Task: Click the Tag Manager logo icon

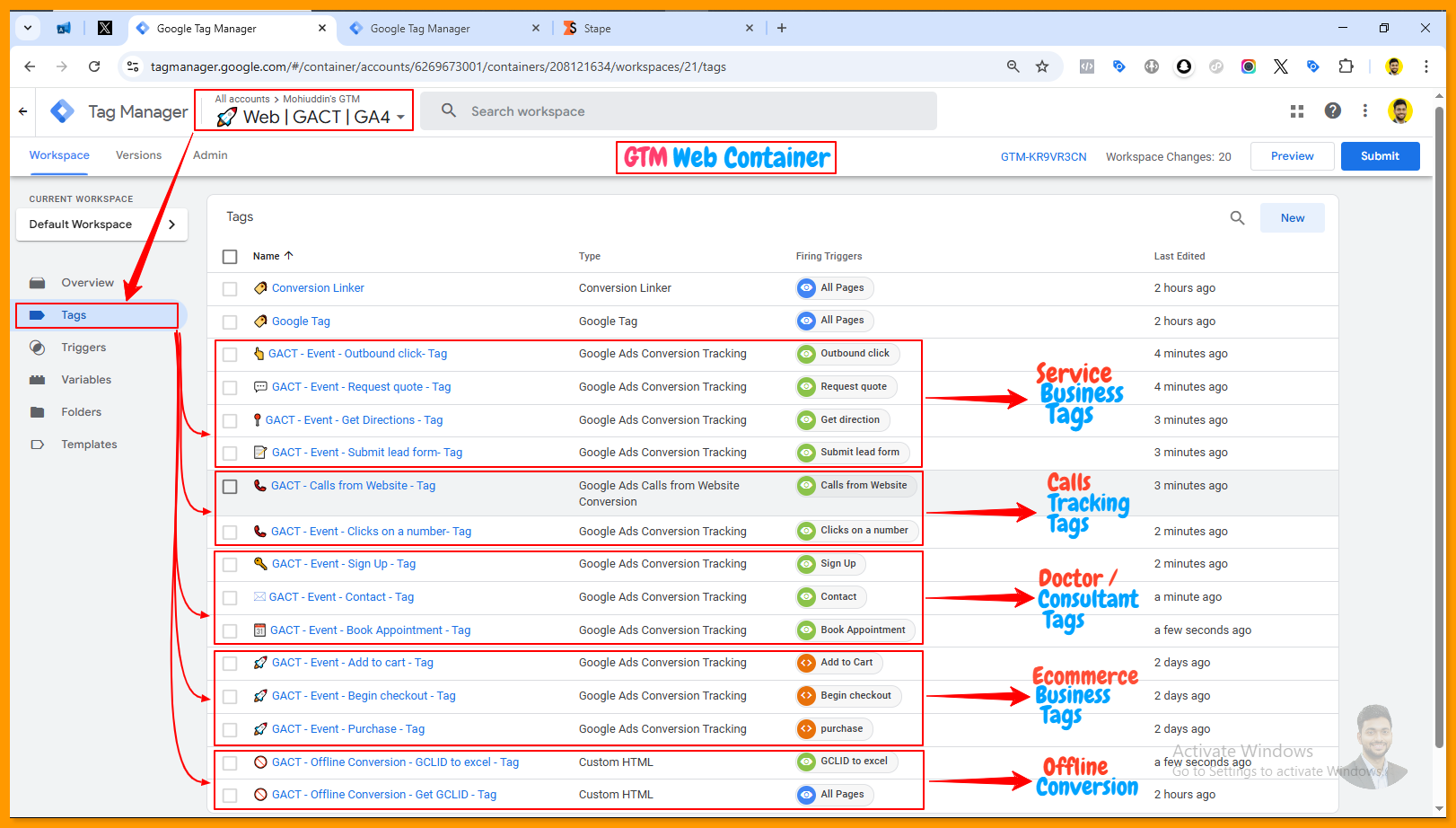Action: point(62,111)
